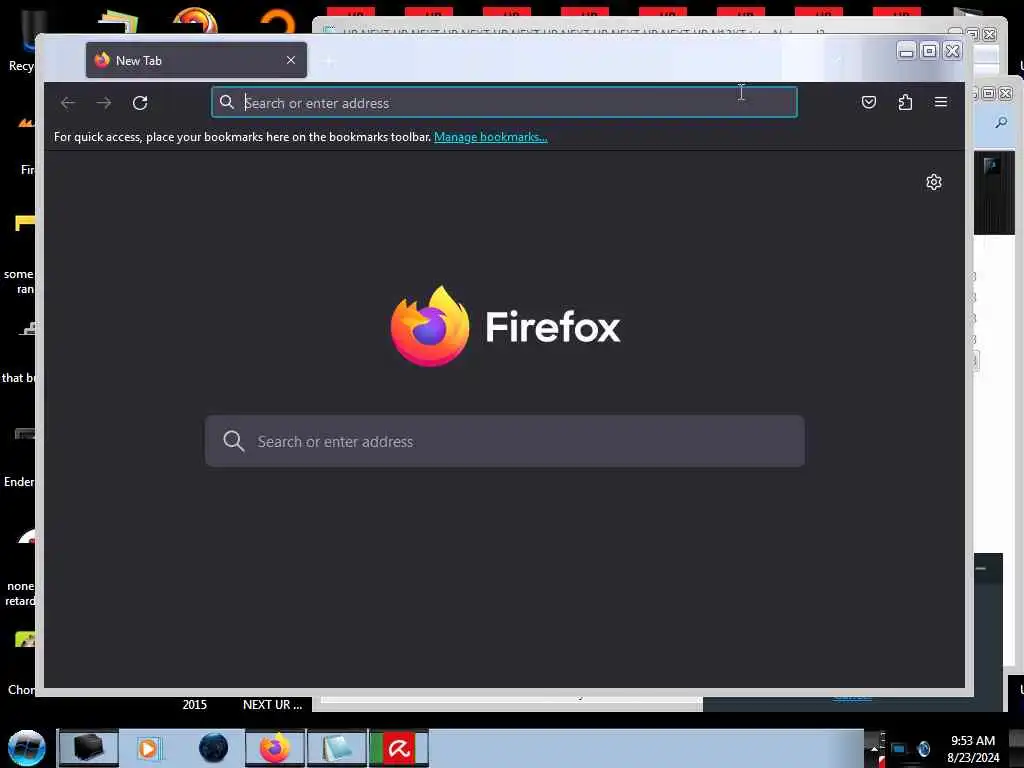
Task: Open the network tray icon
Action: click(899, 749)
